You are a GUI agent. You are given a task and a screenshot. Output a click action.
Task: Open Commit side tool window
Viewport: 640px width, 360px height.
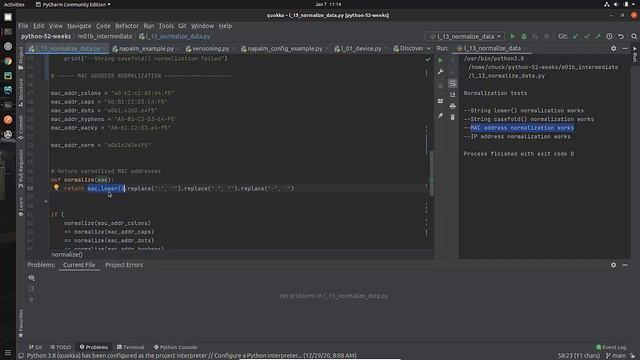[x=21, y=128]
